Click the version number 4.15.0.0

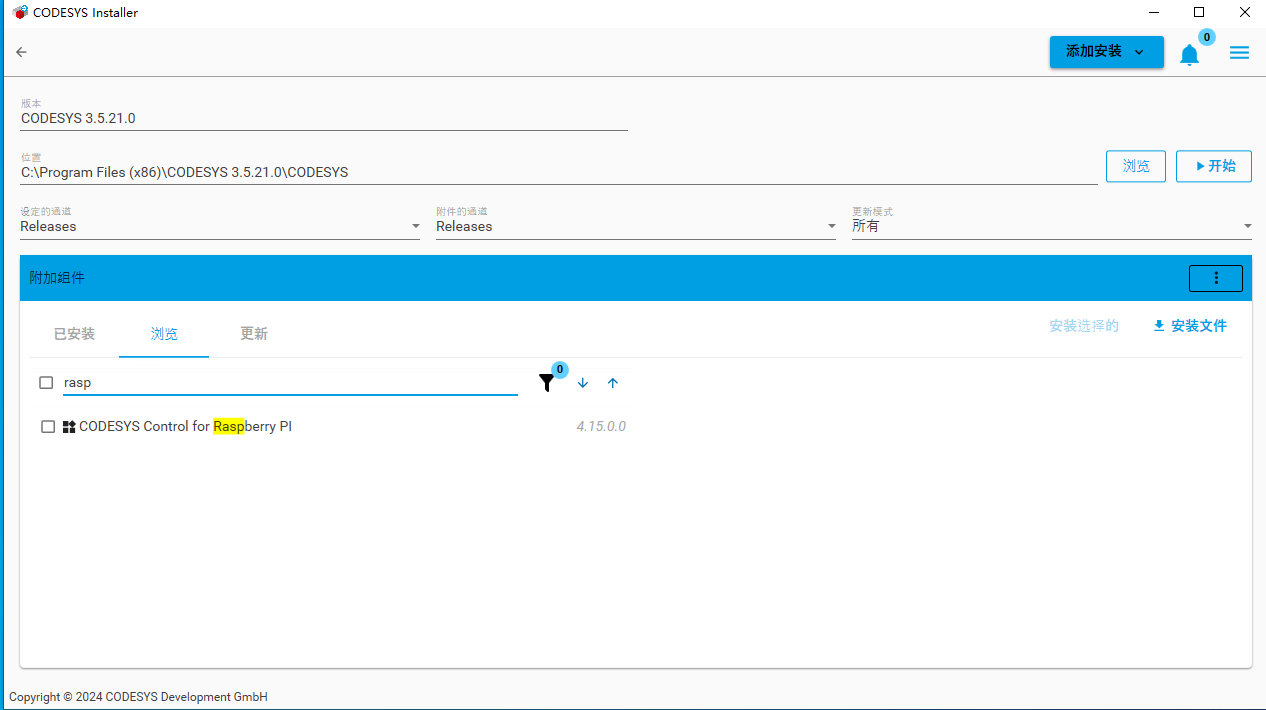601,427
